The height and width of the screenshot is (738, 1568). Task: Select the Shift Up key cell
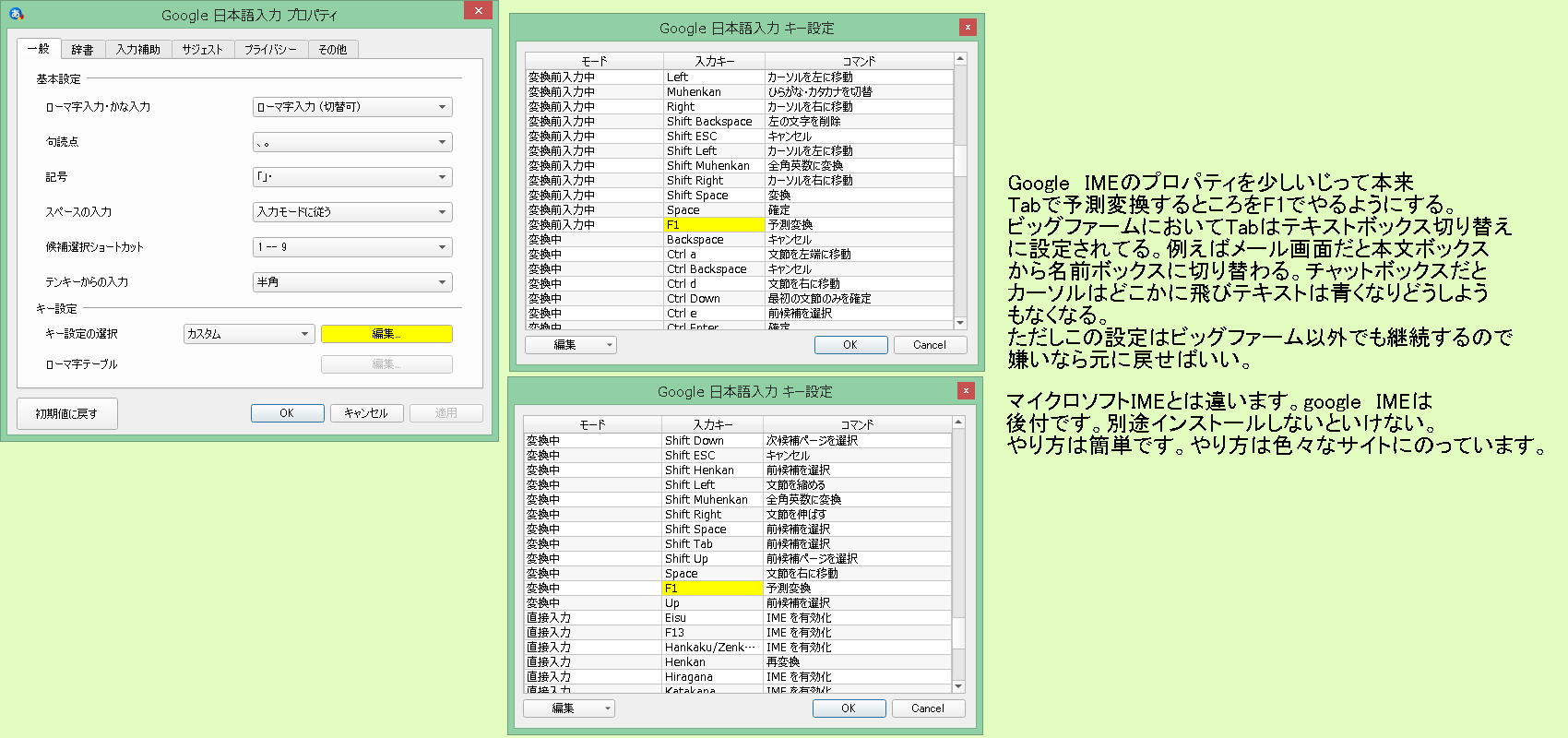(713, 559)
